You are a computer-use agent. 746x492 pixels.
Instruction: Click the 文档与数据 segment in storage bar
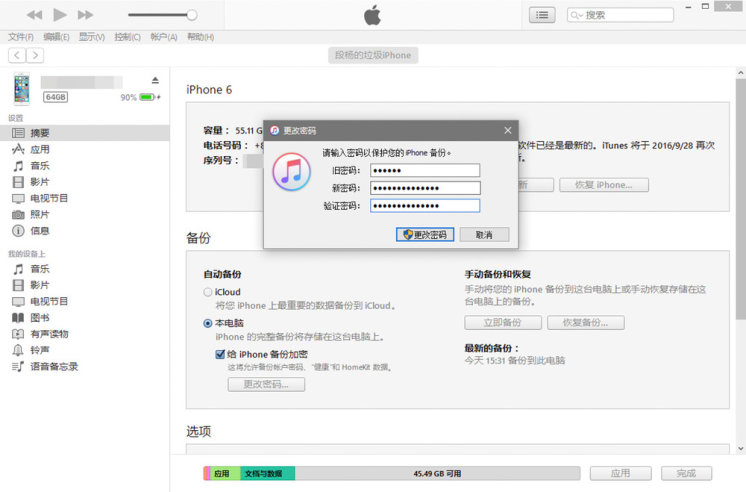pyautogui.click(x=267, y=473)
